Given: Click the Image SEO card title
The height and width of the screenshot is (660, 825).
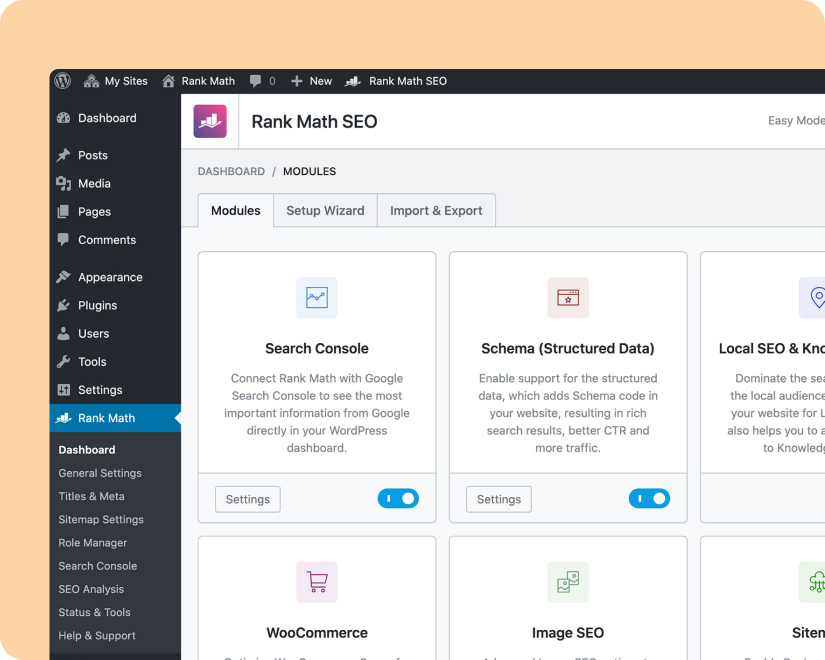Looking at the screenshot, I should pos(568,633).
